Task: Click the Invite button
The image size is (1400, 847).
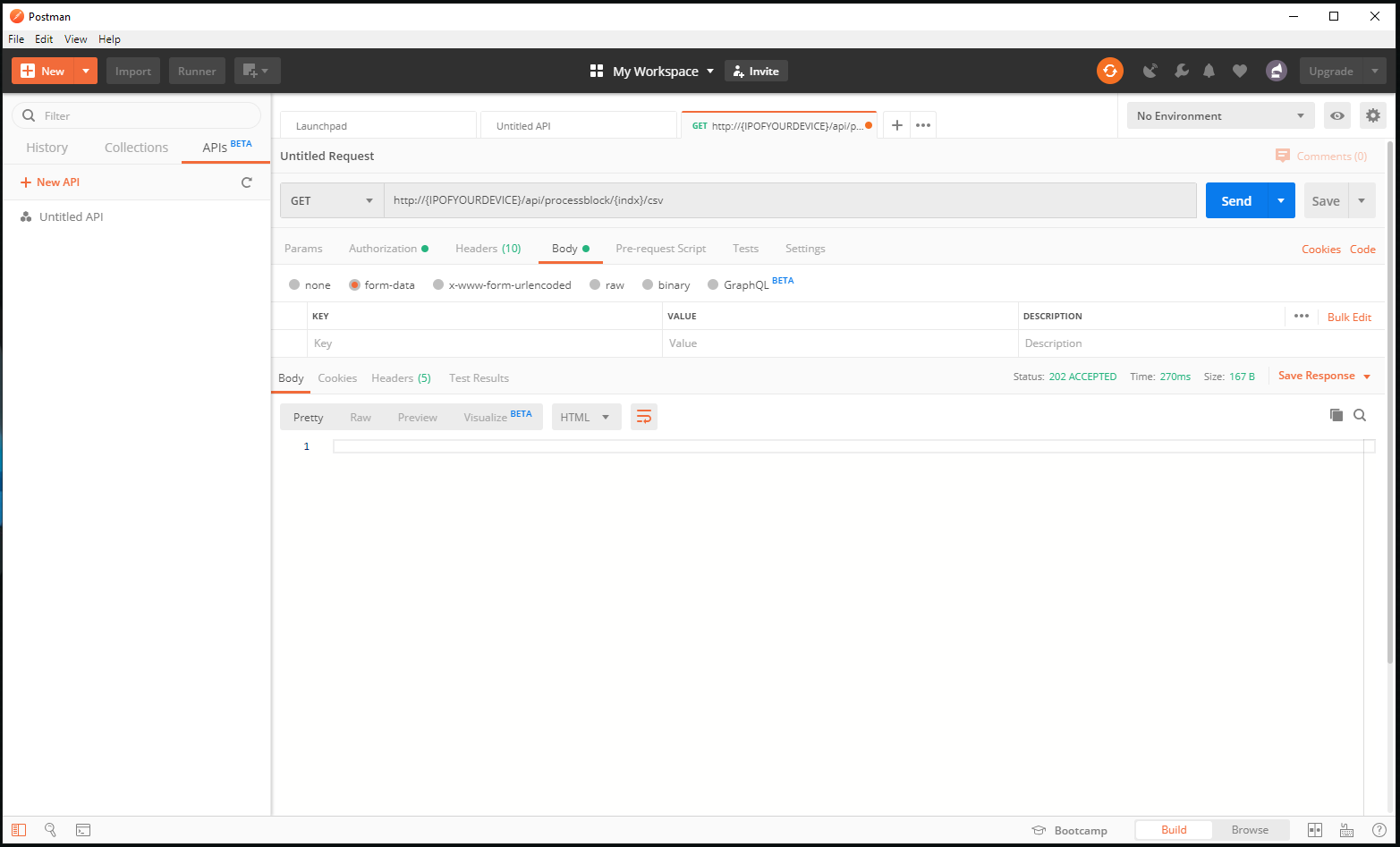Action: click(756, 71)
